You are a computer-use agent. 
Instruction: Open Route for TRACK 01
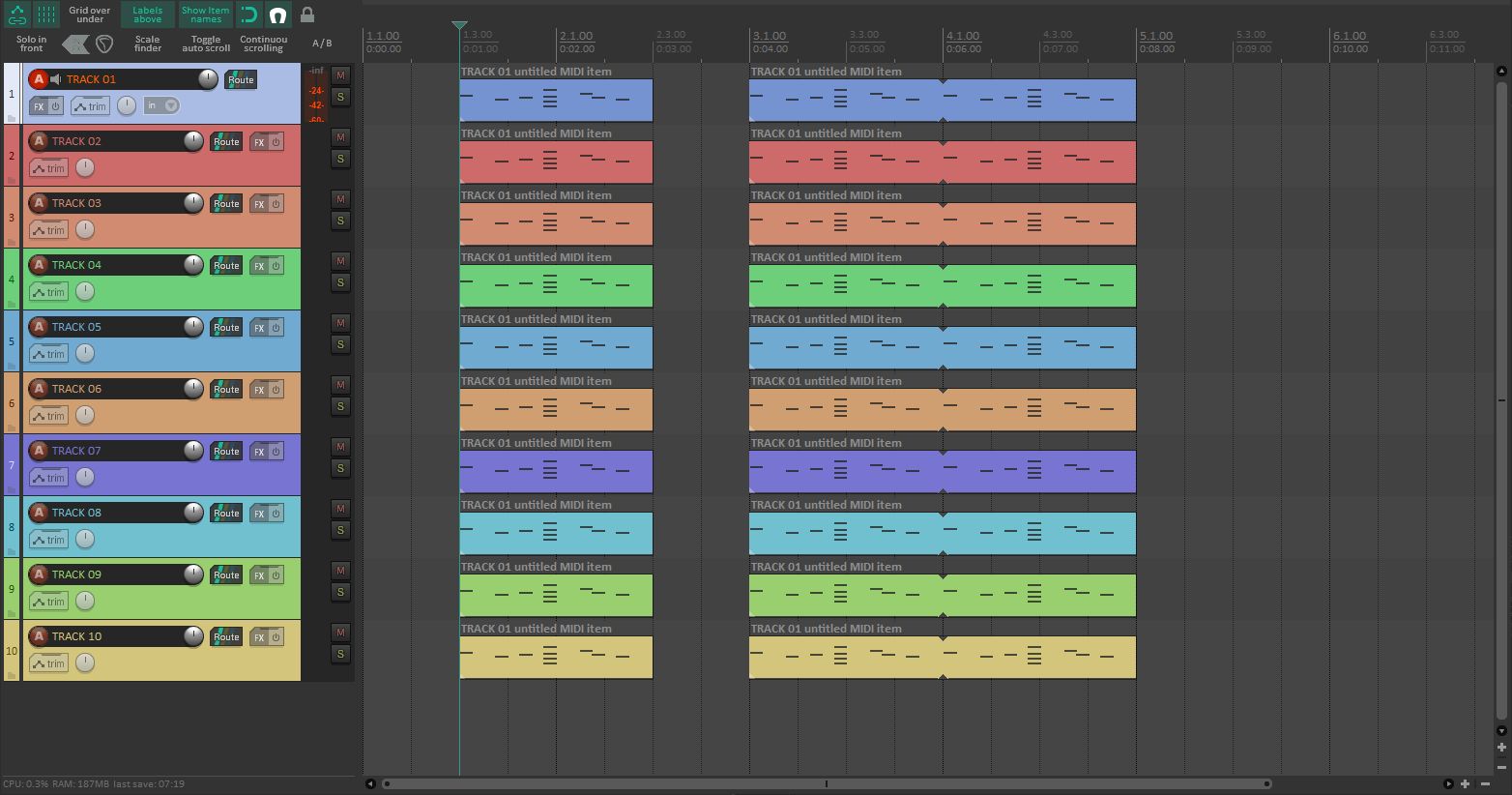[x=241, y=80]
